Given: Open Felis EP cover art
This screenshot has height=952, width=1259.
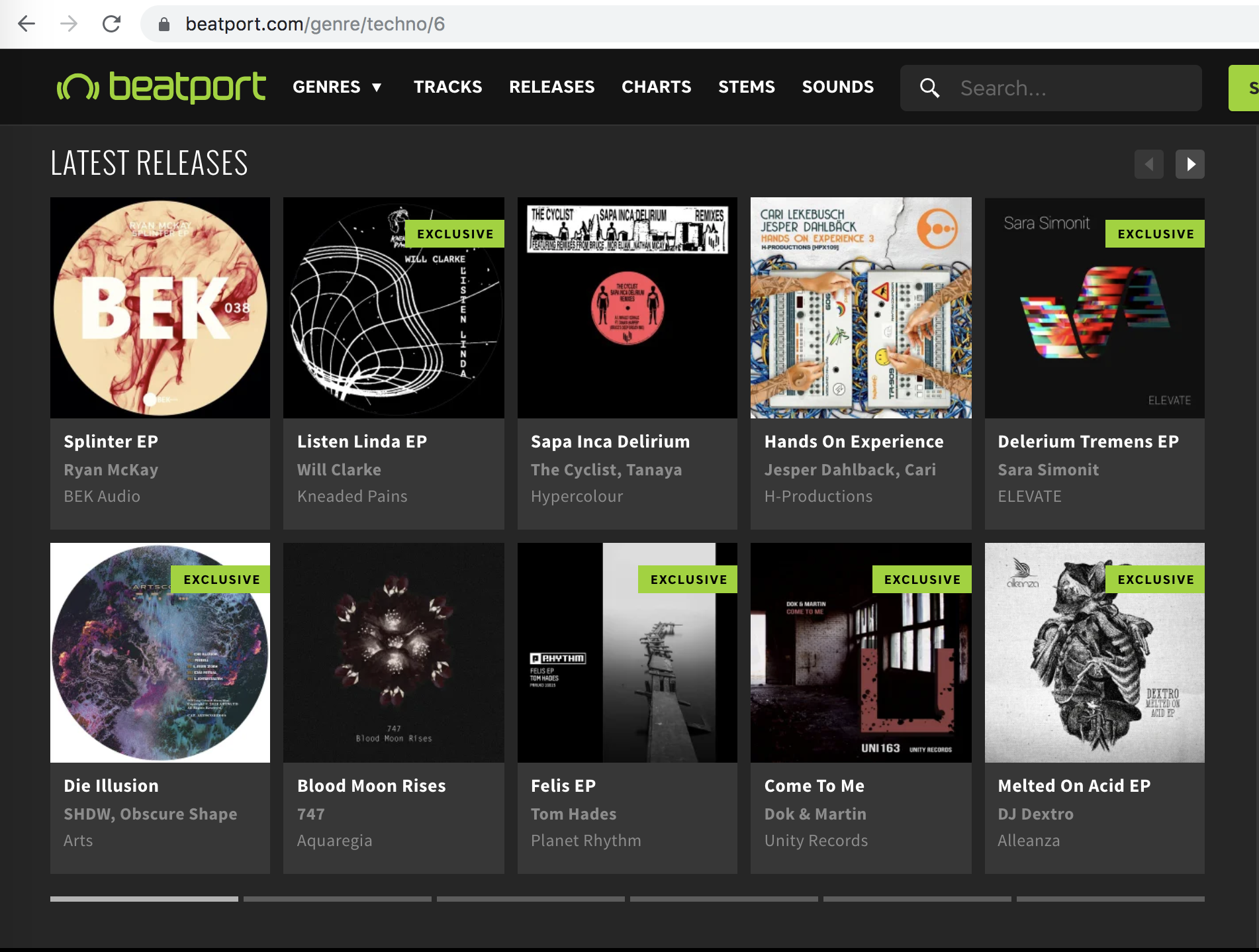Looking at the screenshot, I should click(x=628, y=653).
